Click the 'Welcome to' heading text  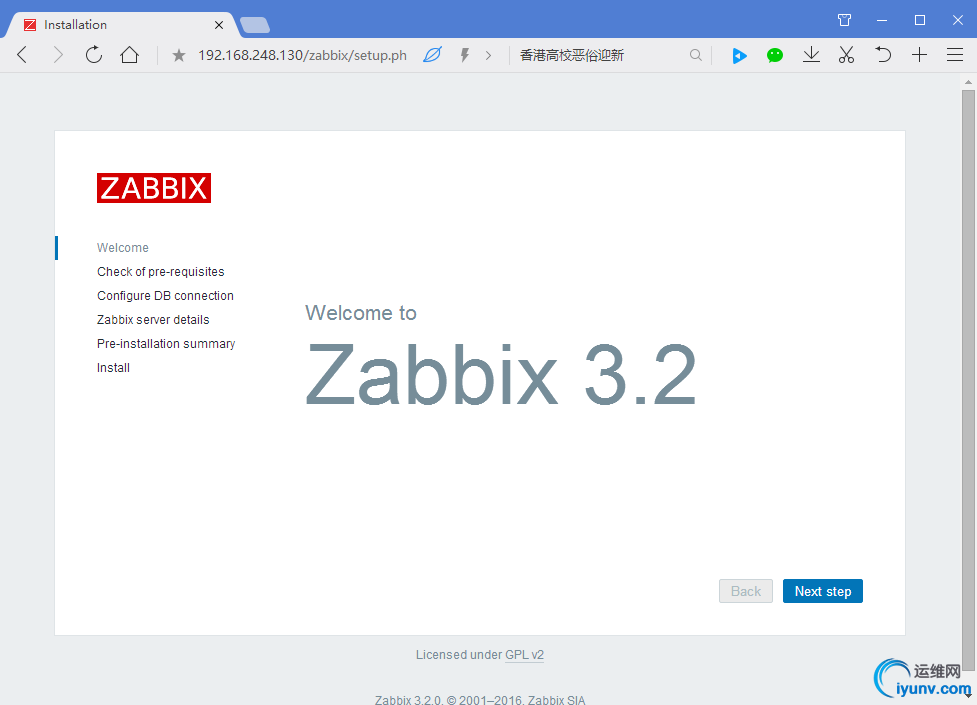[x=361, y=312]
